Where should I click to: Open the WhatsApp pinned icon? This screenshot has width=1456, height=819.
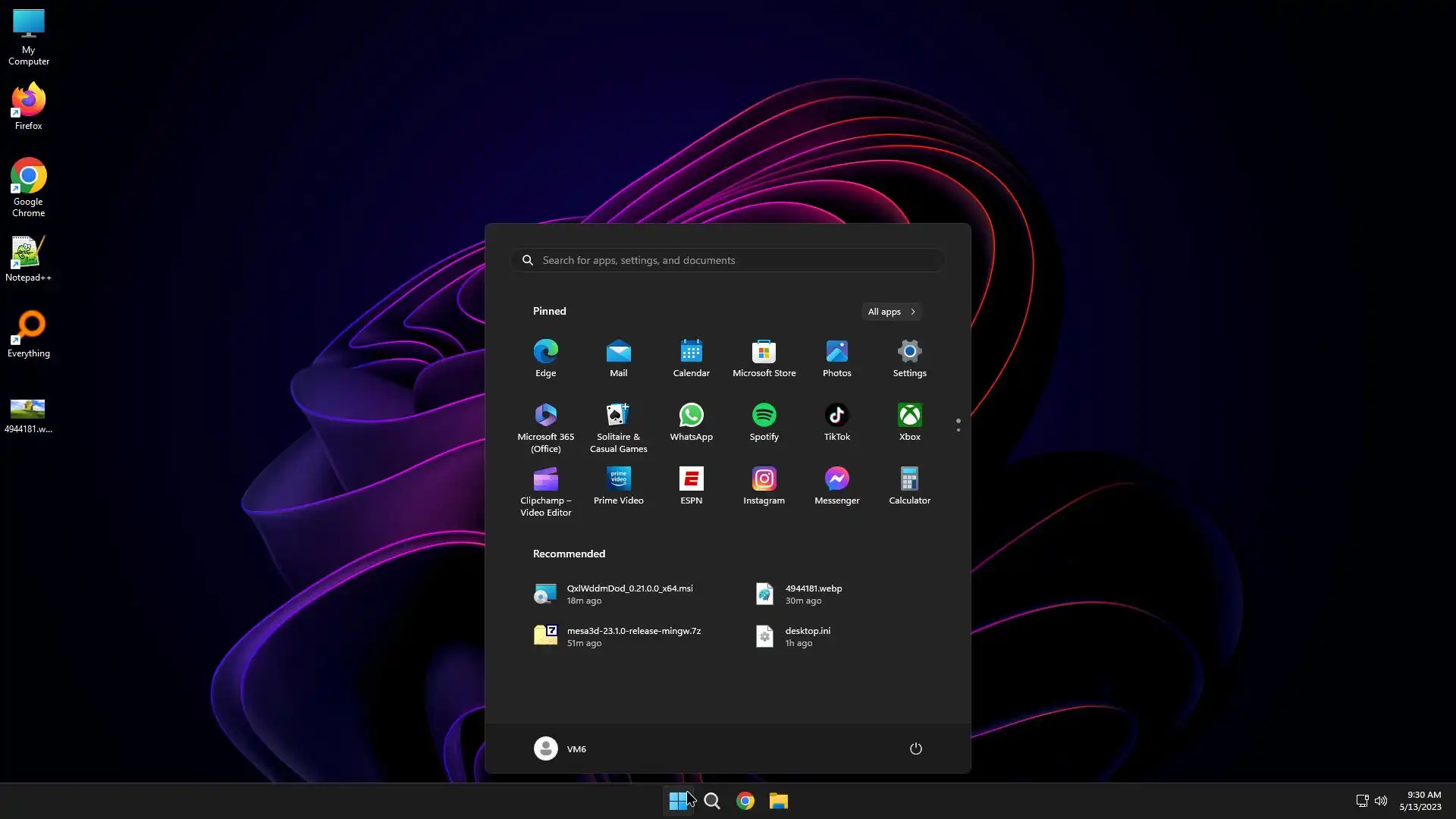691,422
